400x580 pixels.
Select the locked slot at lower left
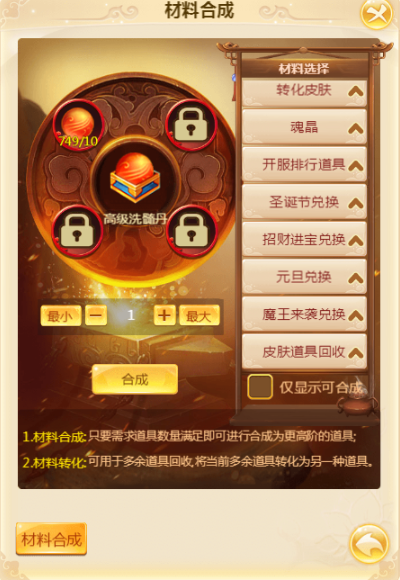point(77,230)
